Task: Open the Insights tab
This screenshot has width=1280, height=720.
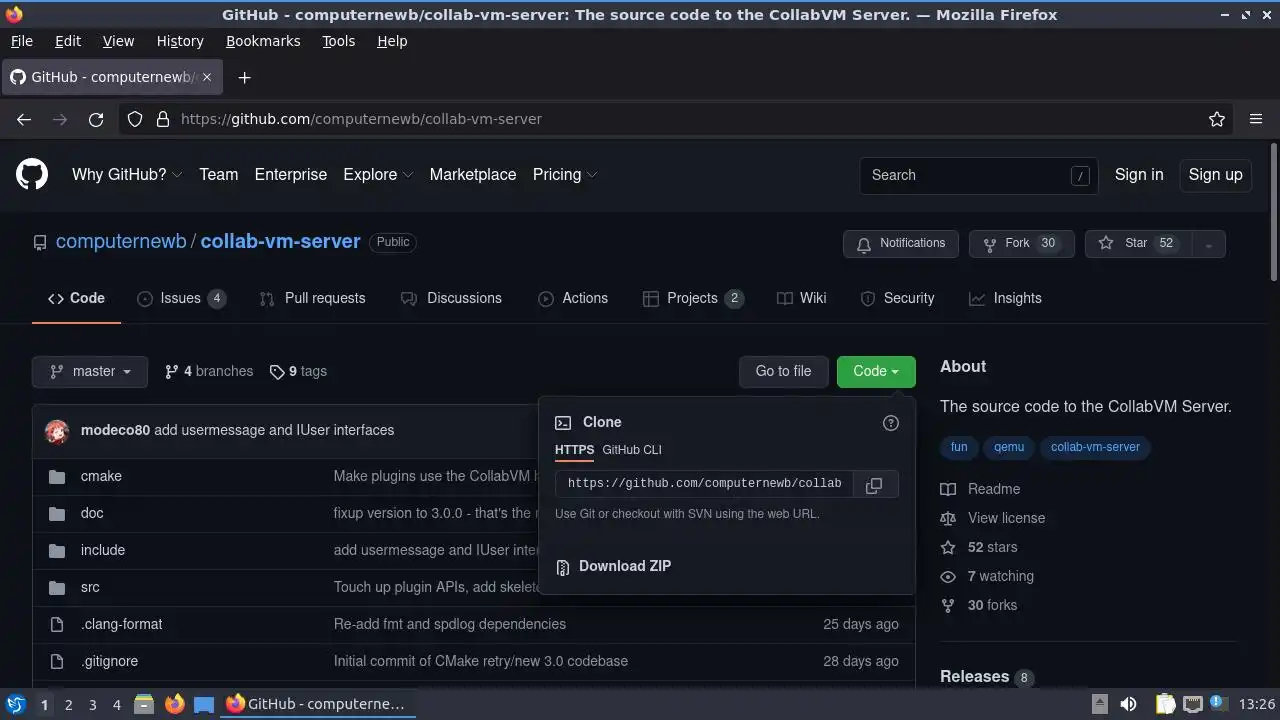Action: tap(1005, 299)
